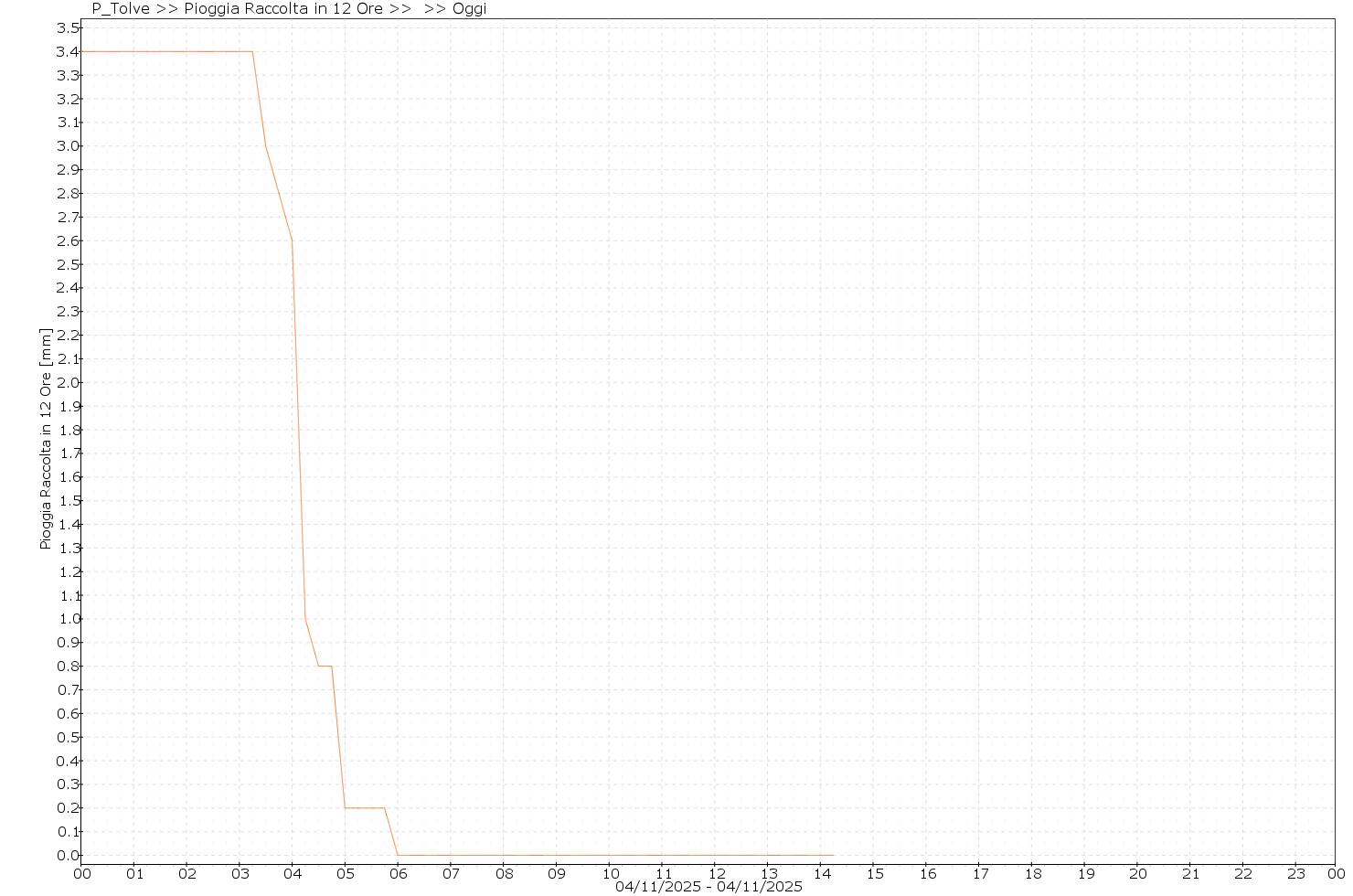Image resolution: width=1353 pixels, height=896 pixels.
Task: Click the line's bend at 2.6 mm at 04
Action: (x=292, y=240)
